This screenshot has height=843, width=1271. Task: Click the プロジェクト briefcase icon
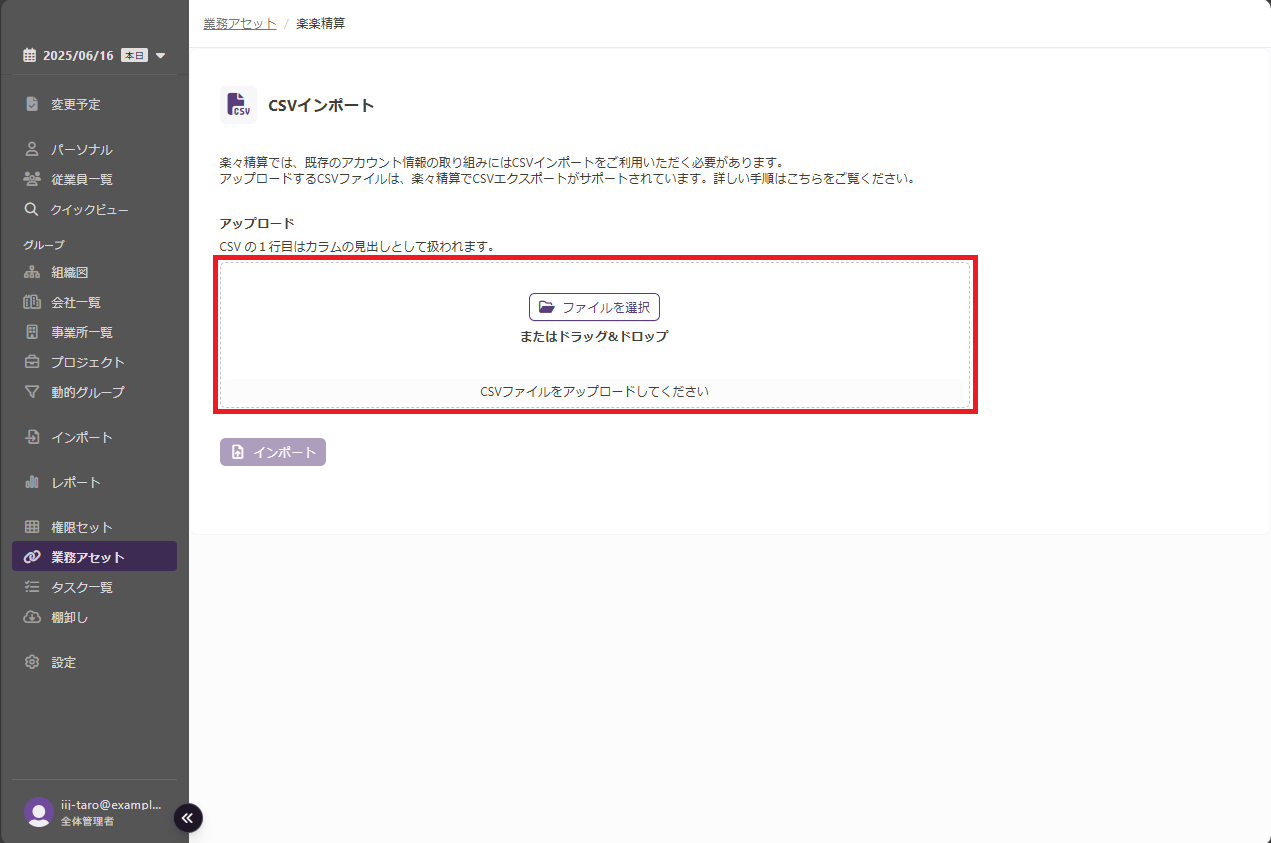tap(32, 362)
